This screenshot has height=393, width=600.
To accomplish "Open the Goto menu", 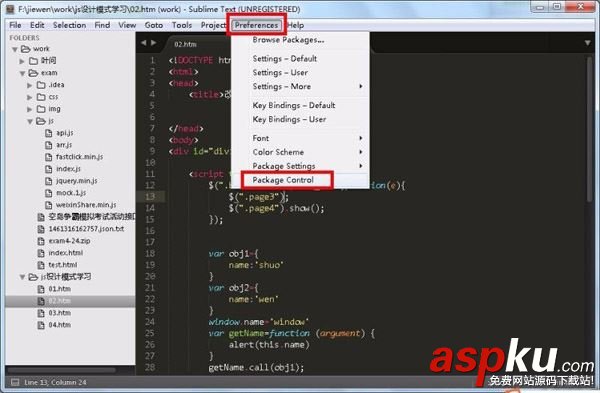I will click(153, 25).
